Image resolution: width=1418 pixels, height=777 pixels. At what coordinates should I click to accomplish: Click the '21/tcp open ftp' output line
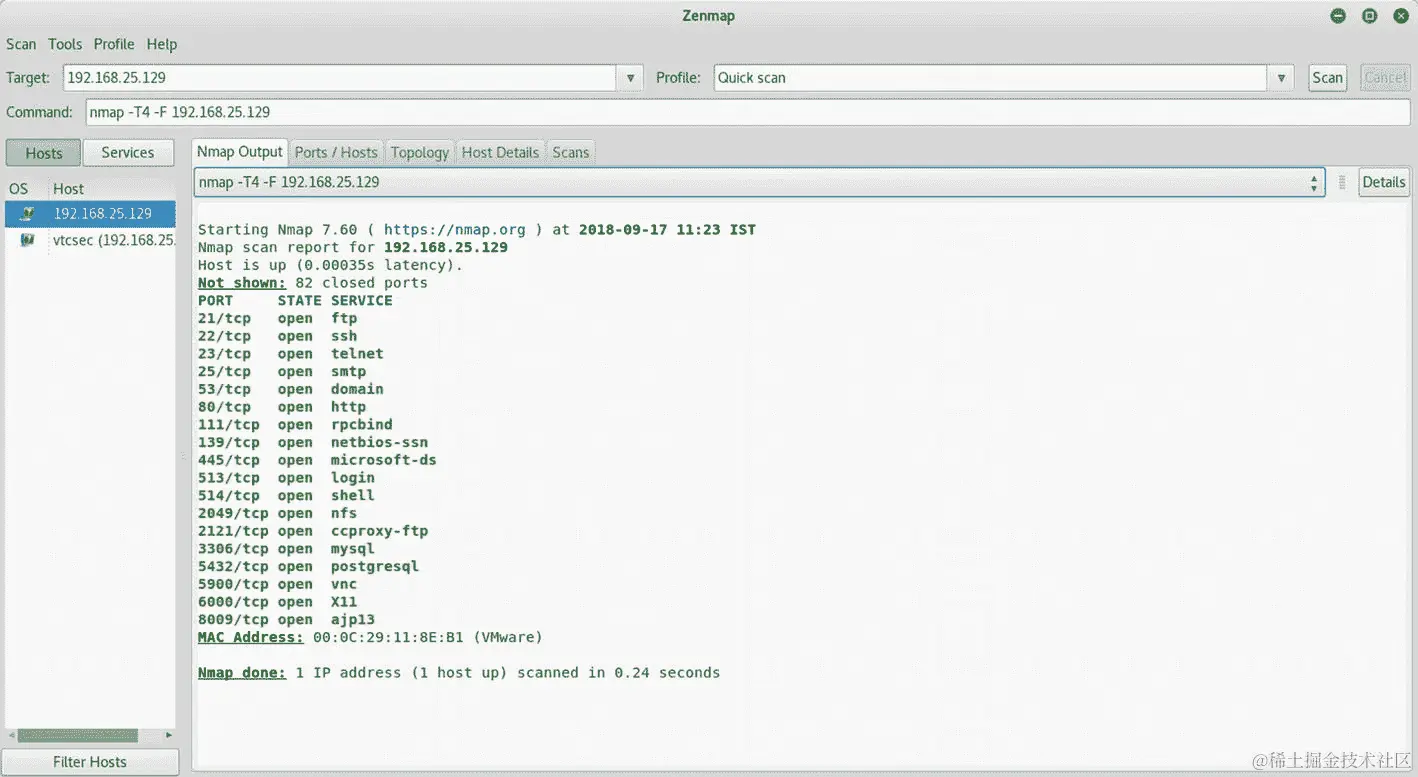pyautogui.click(x=277, y=318)
